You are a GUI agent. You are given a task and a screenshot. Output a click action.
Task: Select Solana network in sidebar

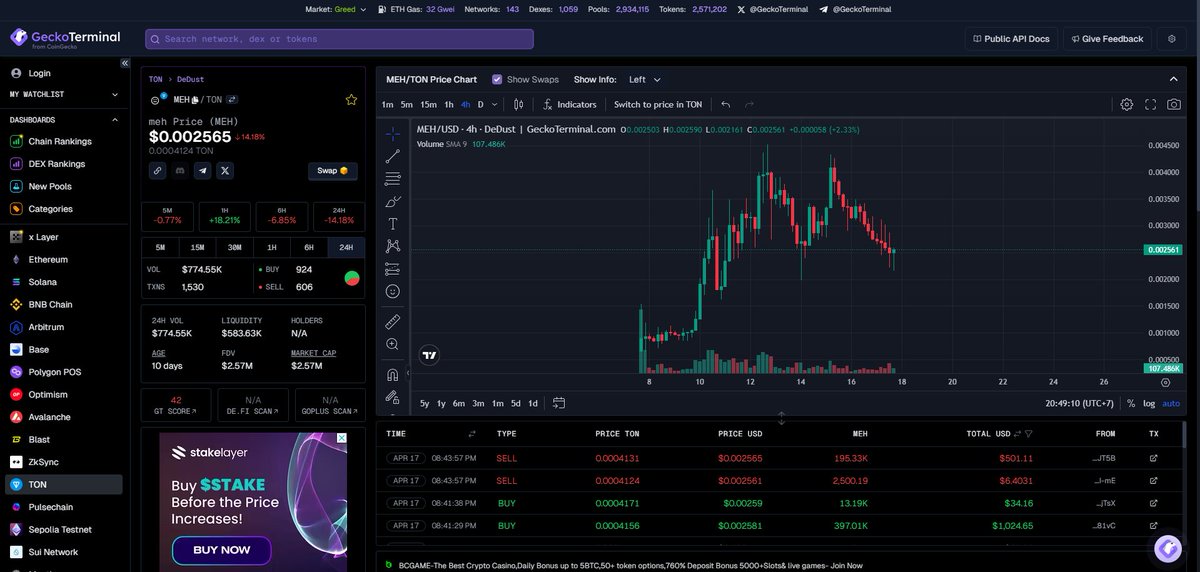click(x=45, y=282)
